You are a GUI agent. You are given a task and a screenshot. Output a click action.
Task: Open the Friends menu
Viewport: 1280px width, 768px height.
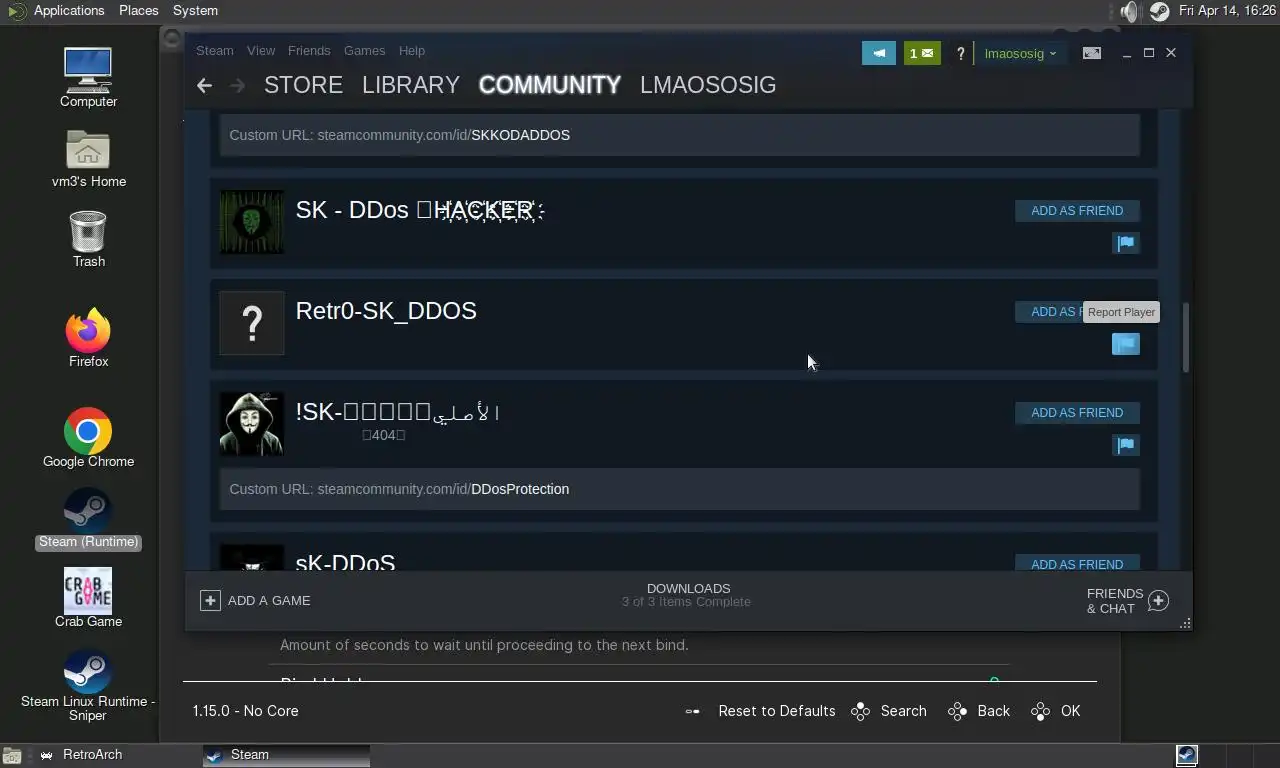[309, 50]
